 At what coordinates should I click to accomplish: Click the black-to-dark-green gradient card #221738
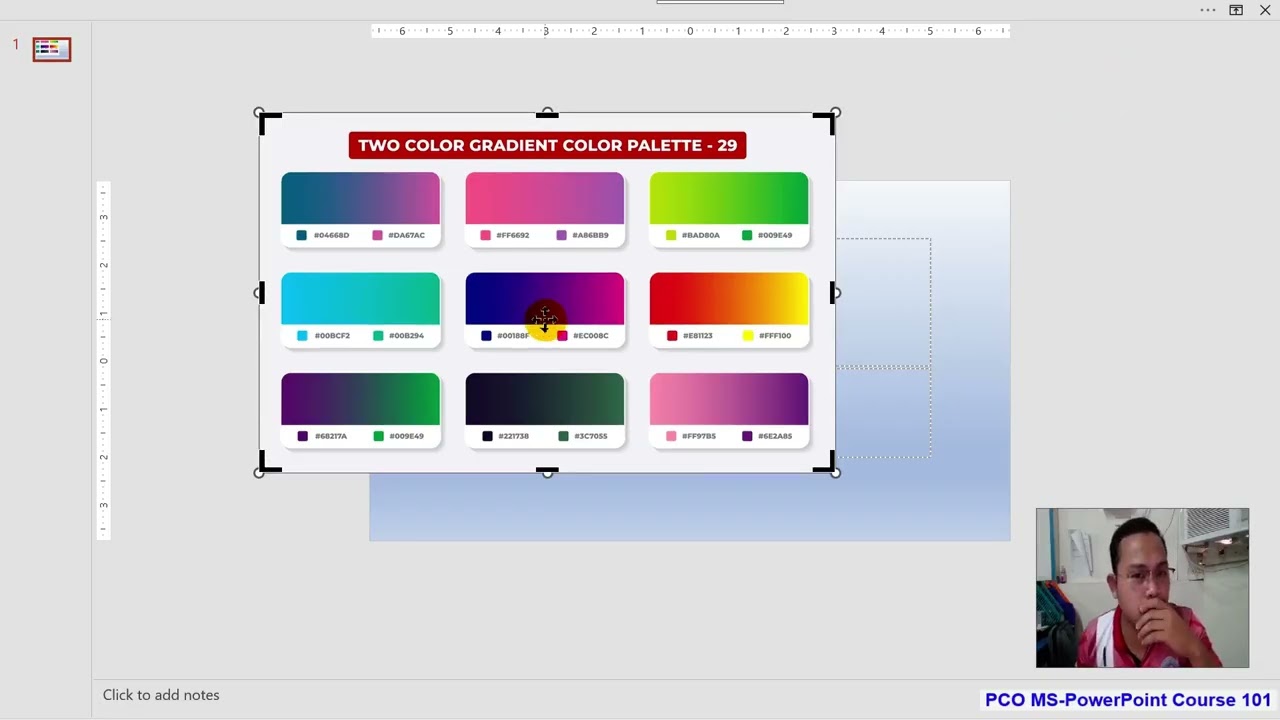pyautogui.click(x=544, y=410)
